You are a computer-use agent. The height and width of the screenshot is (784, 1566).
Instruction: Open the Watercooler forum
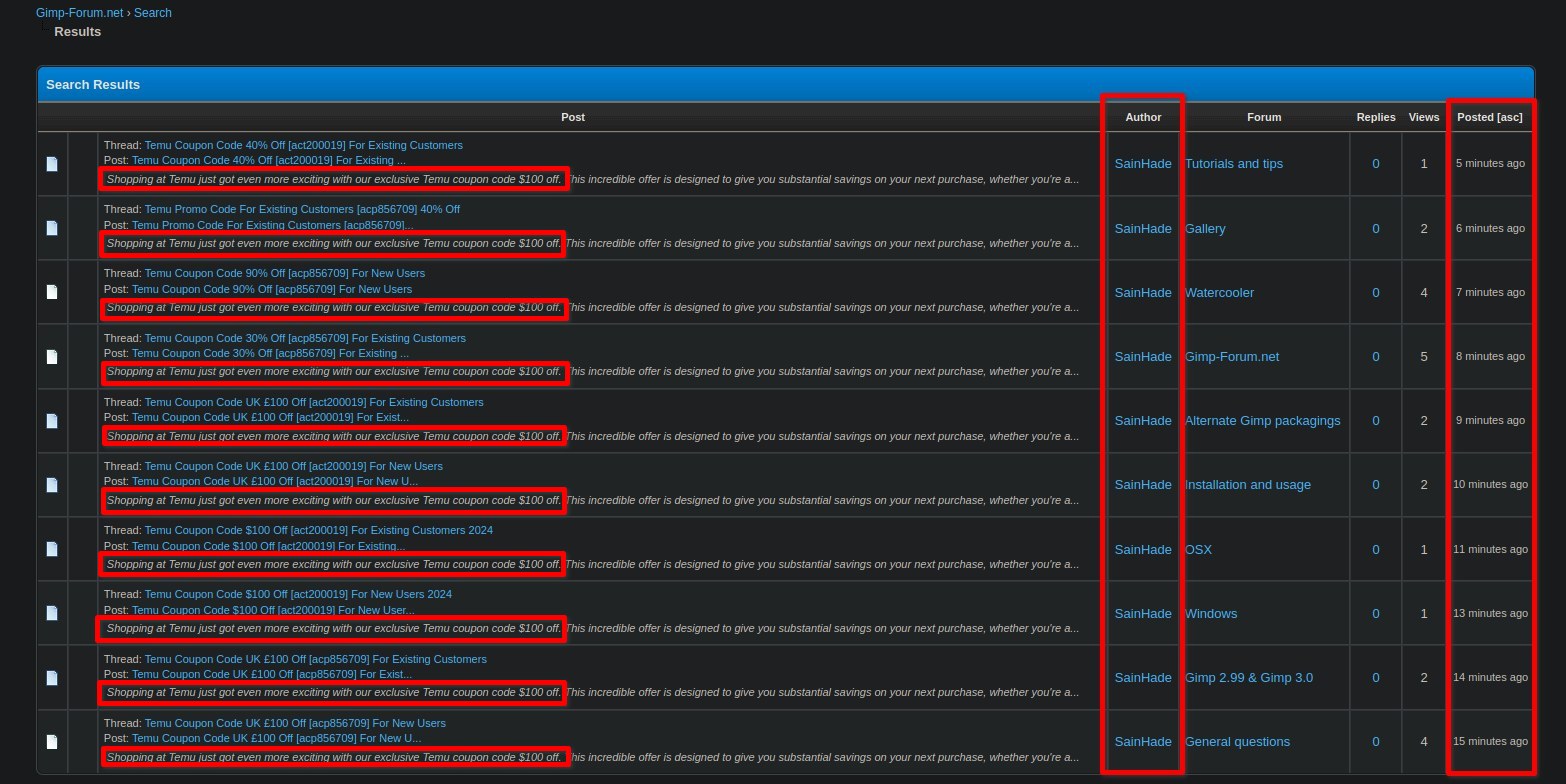(1219, 292)
